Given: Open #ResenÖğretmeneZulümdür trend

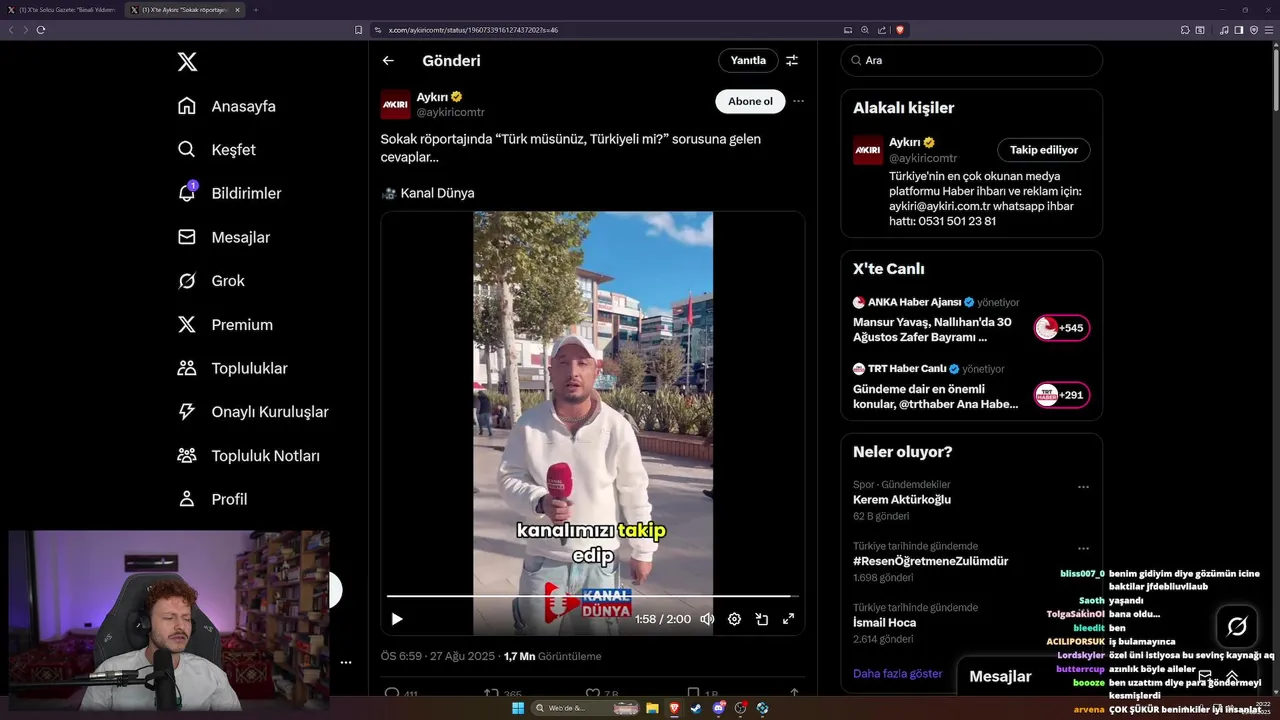Looking at the screenshot, I should tap(930, 562).
